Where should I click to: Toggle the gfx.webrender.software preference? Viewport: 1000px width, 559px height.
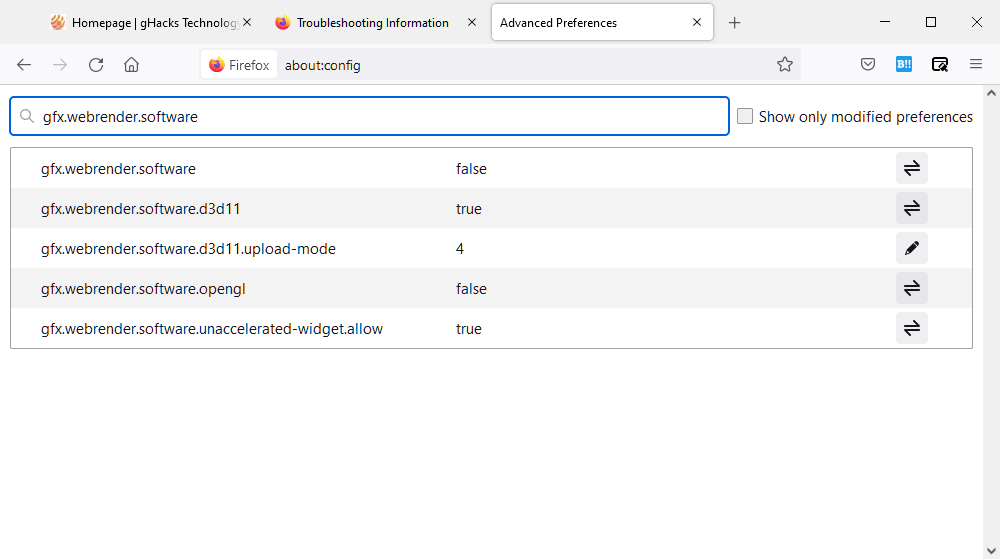coord(911,168)
